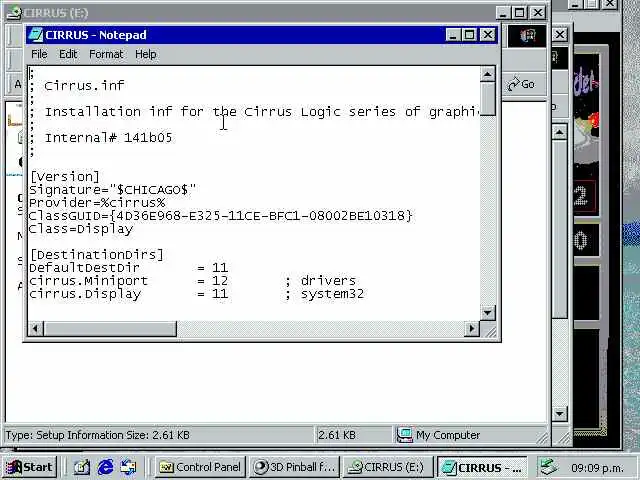Screen dimensions: 640x480
Task: Click Notepad window resize grip
Action: click(490, 331)
